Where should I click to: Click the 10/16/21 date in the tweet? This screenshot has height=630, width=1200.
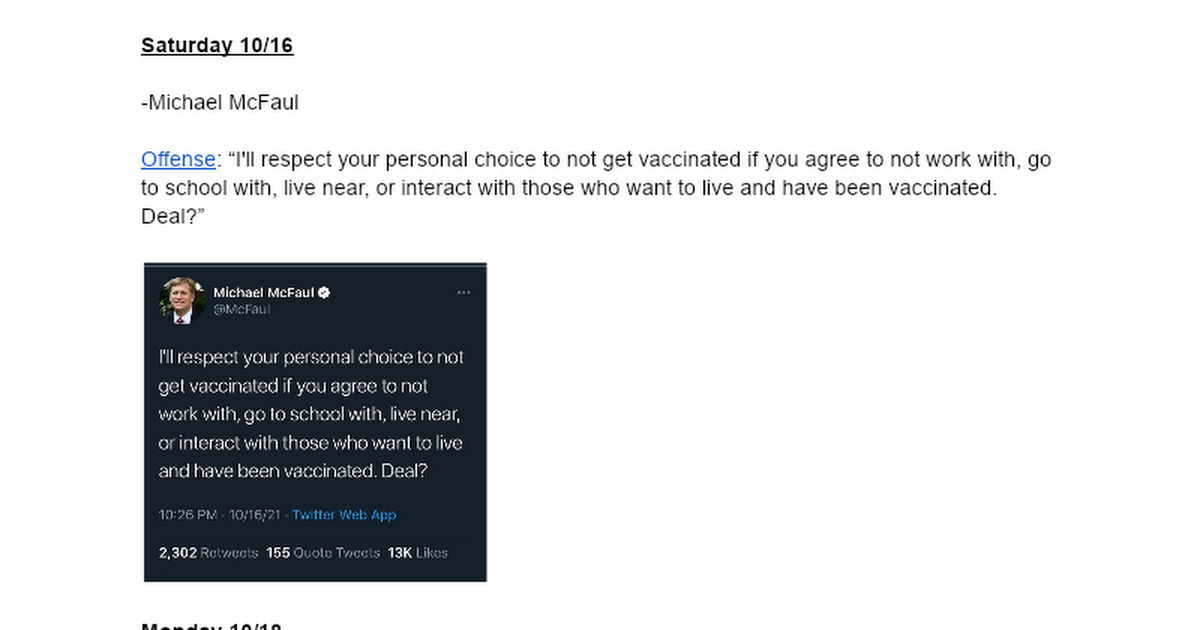pos(254,515)
